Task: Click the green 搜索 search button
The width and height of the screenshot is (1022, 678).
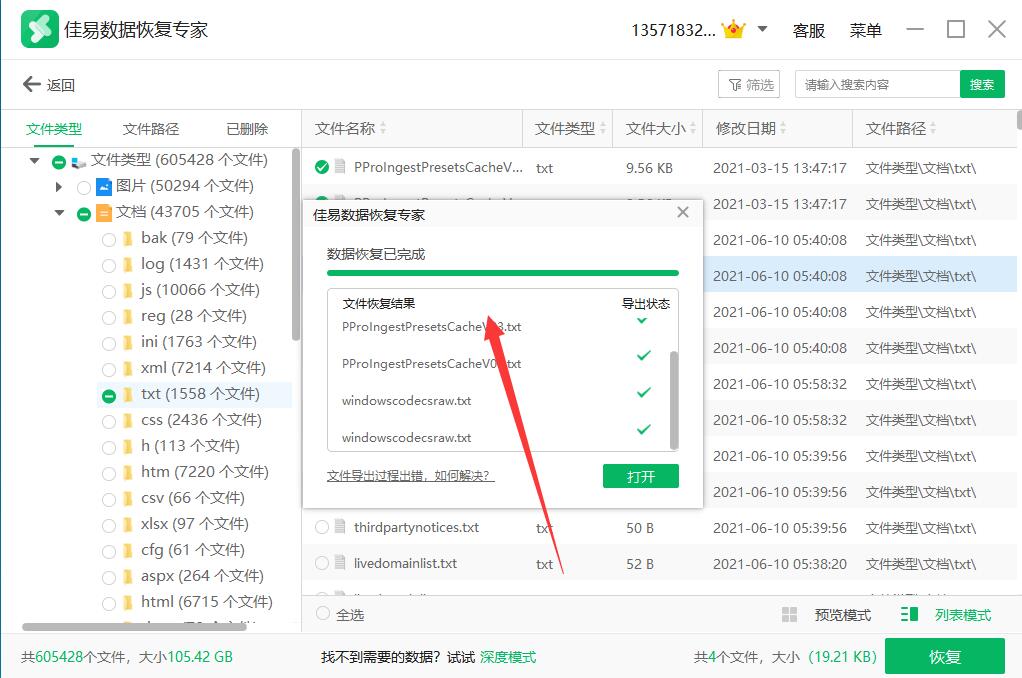Action: (x=982, y=84)
